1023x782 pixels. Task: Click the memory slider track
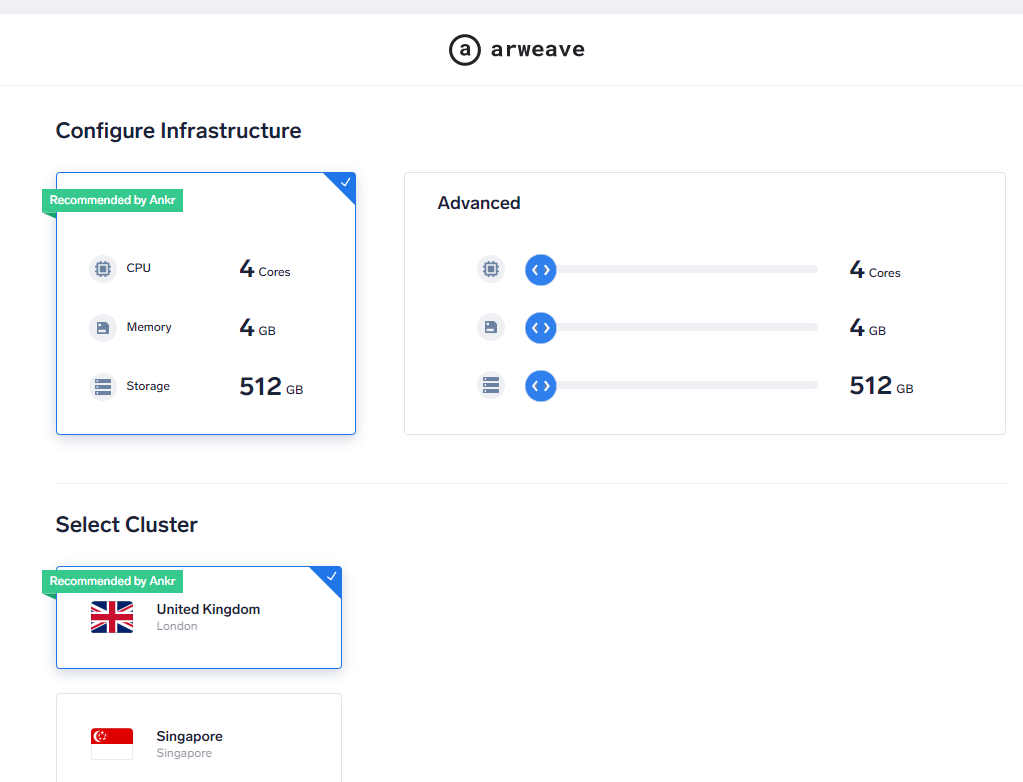coord(679,327)
